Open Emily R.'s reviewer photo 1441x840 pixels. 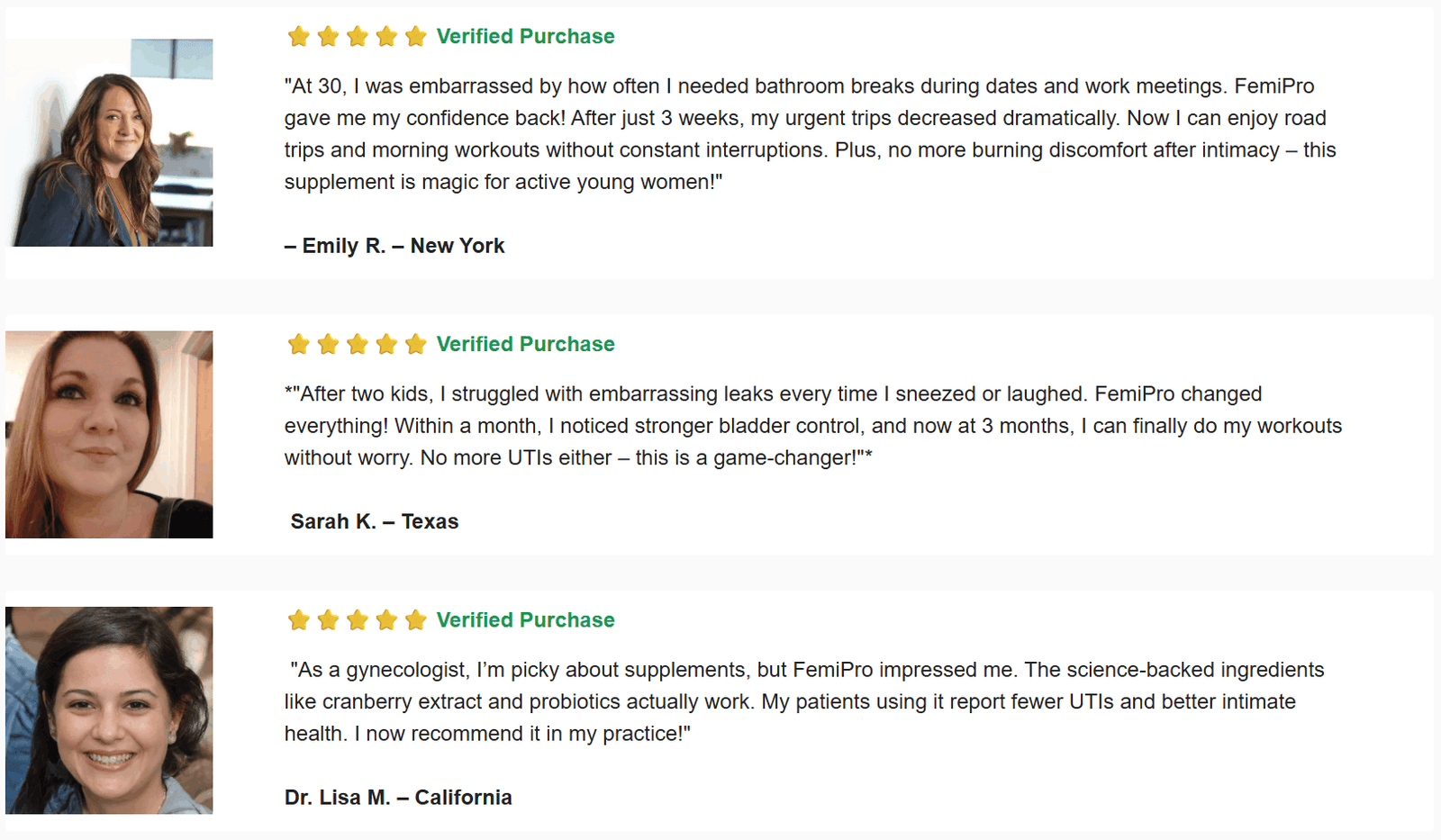coord(110,142)
